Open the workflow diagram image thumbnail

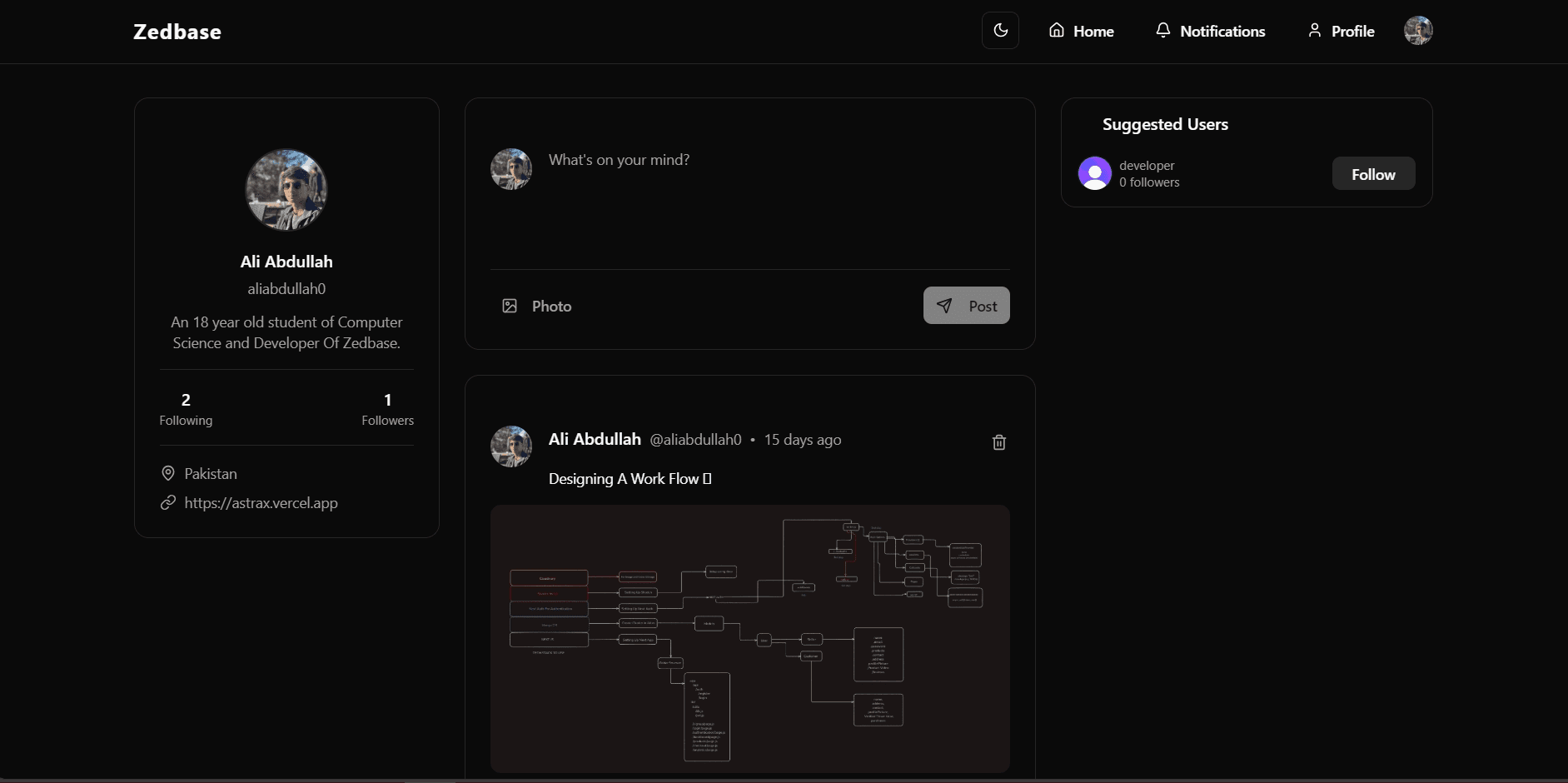tap(749, 639)
